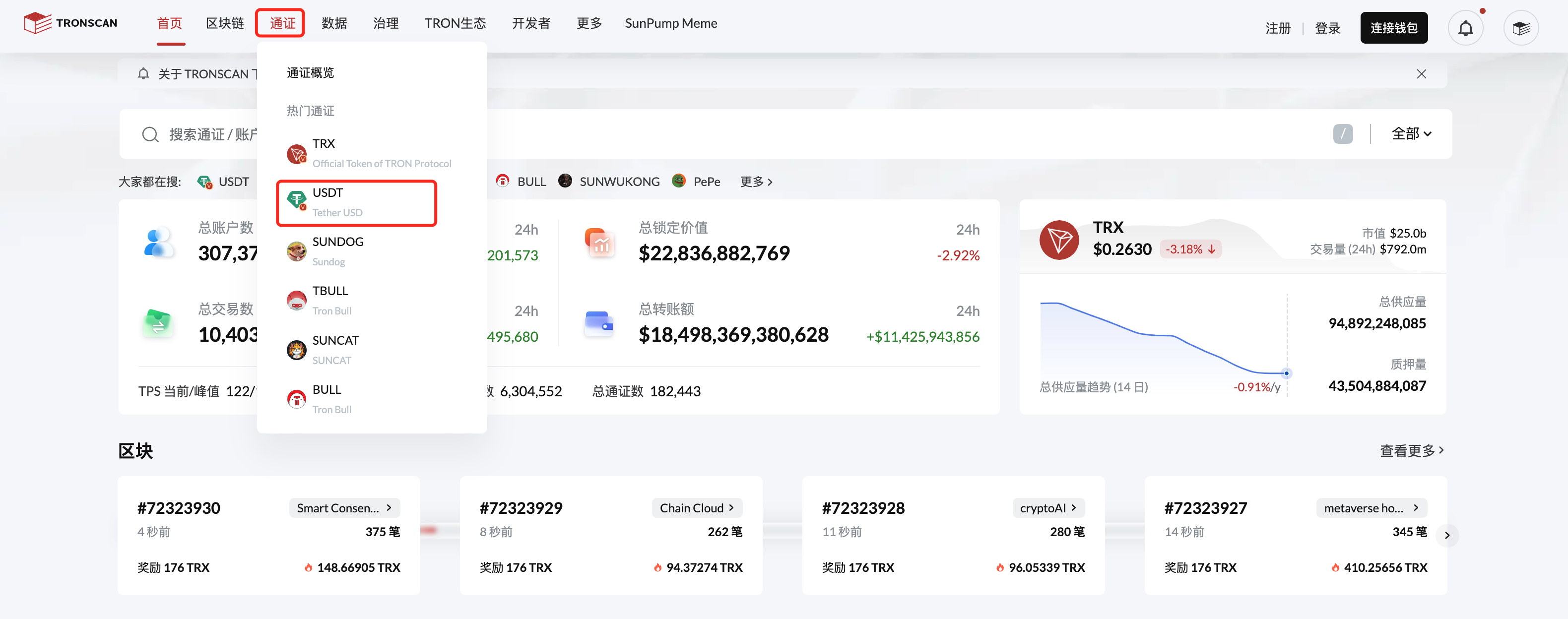Click 查看更多 for blocks
Screen dimensions: 1568x619
pyautogui.click(x=1412, y=450)
